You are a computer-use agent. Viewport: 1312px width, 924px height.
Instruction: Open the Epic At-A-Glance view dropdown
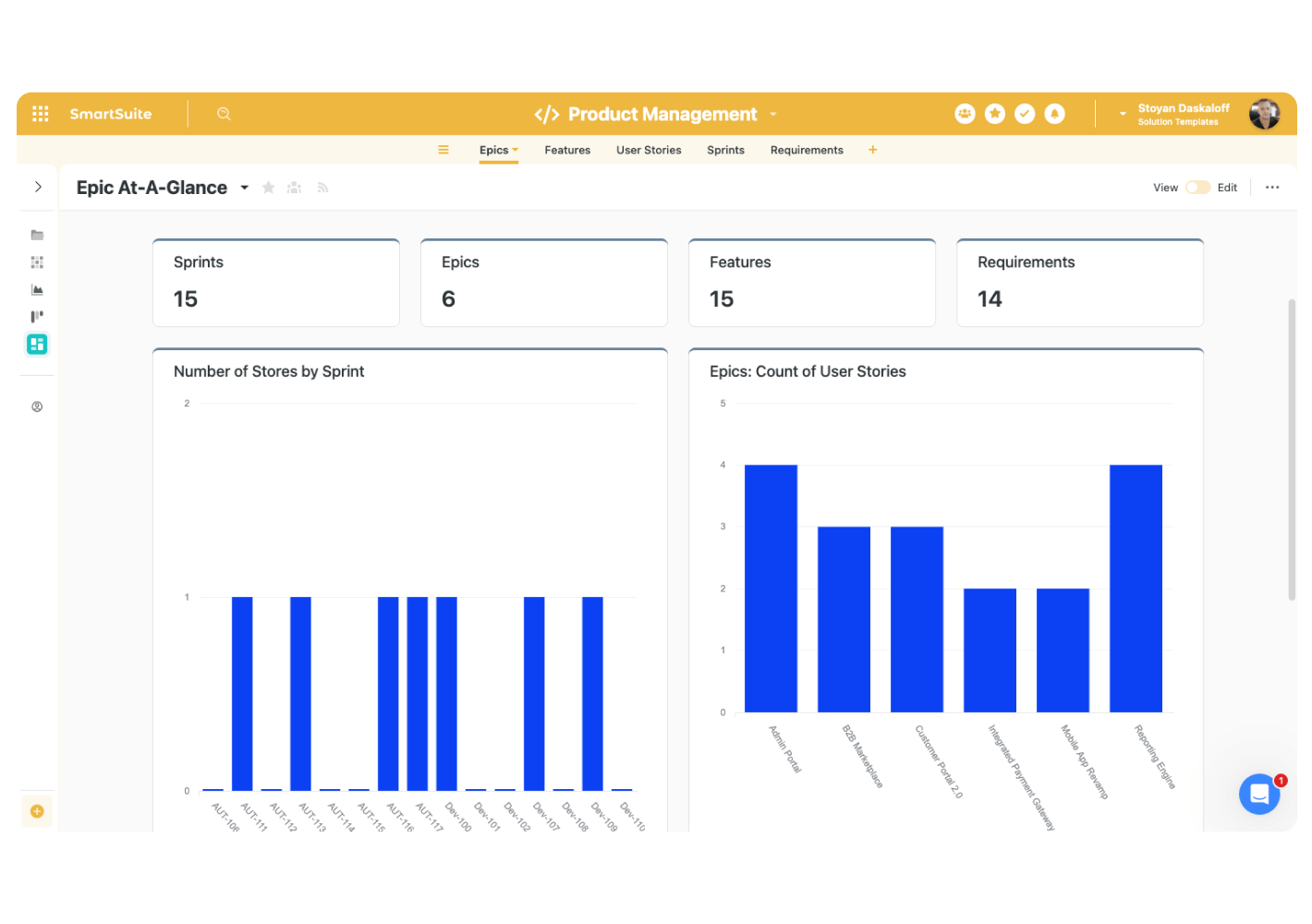245,188
